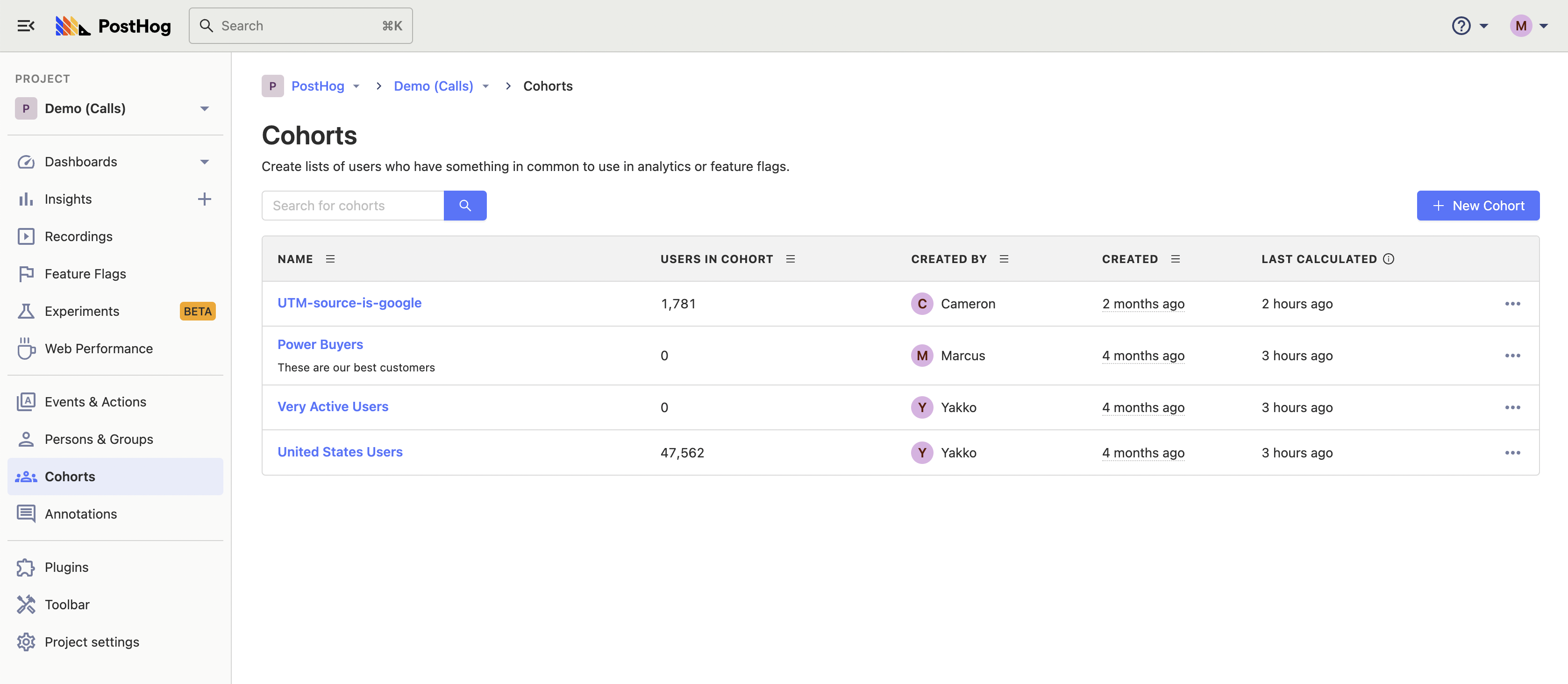Image resolution: width=1568 pixels, height=684 pixels.
Task: Collapse the sidebar using the menu icon
Action: click(26, 26)
